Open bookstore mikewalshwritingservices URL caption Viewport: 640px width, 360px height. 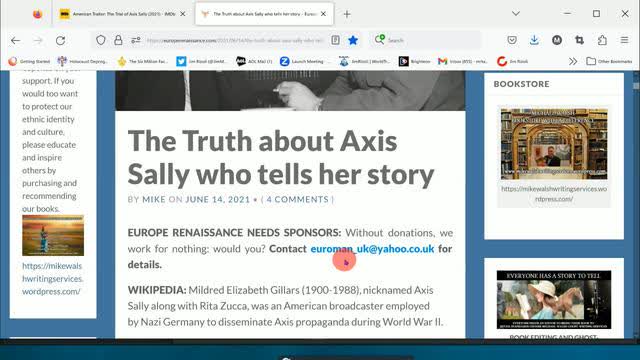click(554, 194)
